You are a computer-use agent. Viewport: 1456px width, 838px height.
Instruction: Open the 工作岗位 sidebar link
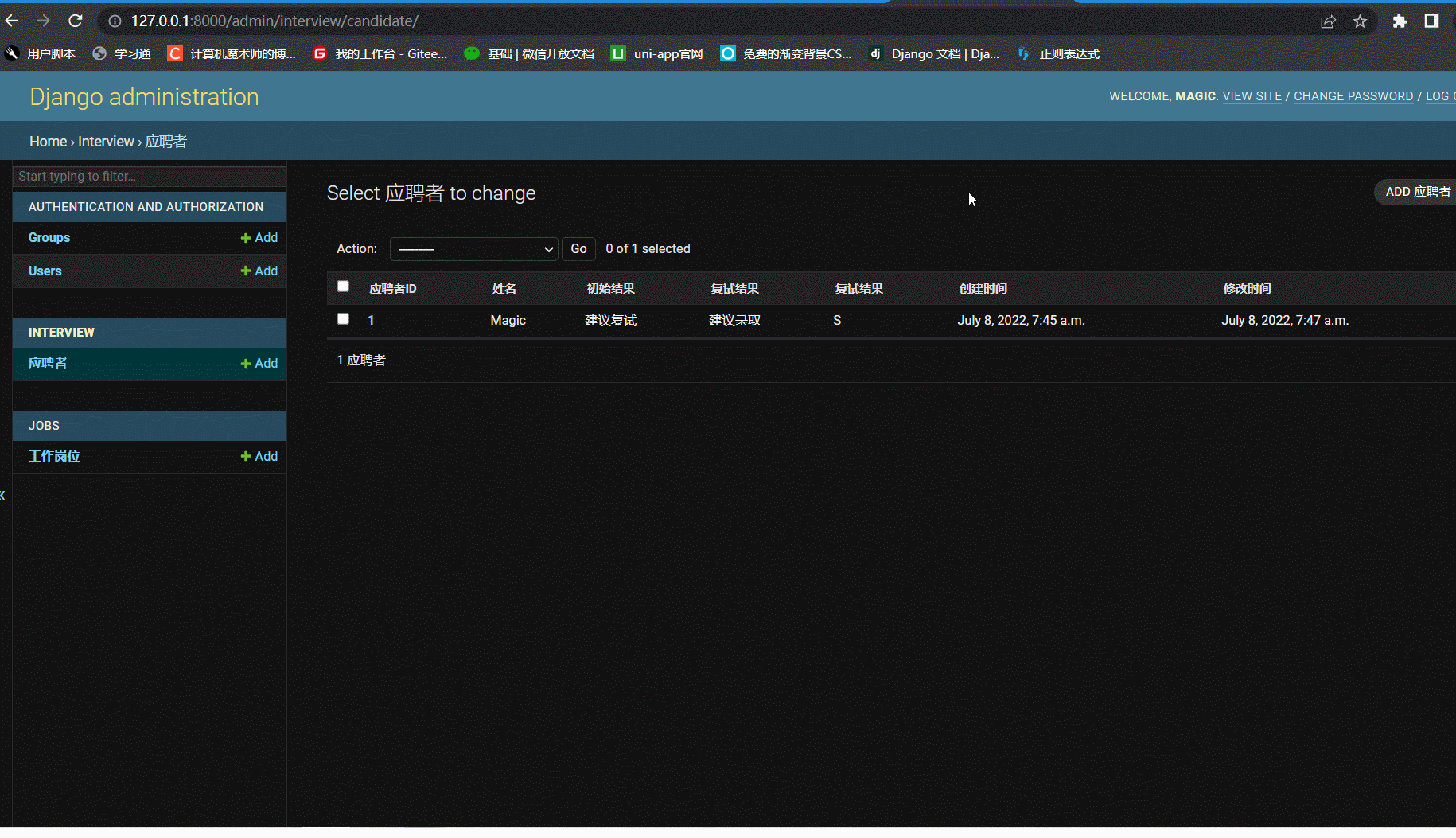(x=54, y=456)
